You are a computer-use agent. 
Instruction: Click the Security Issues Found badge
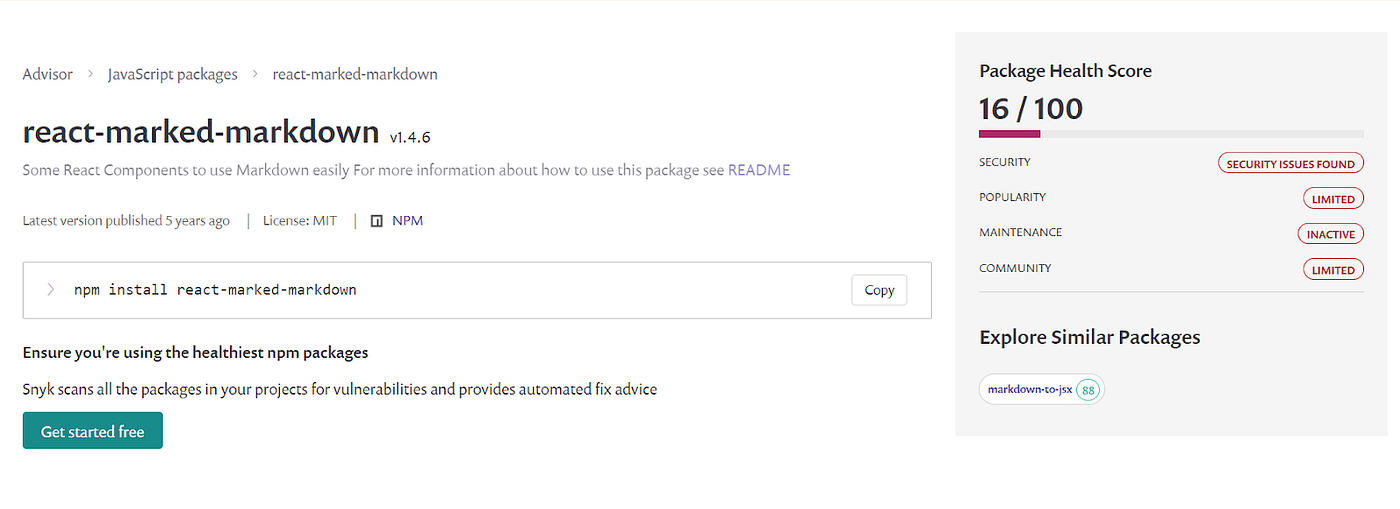click(1290, 164)
